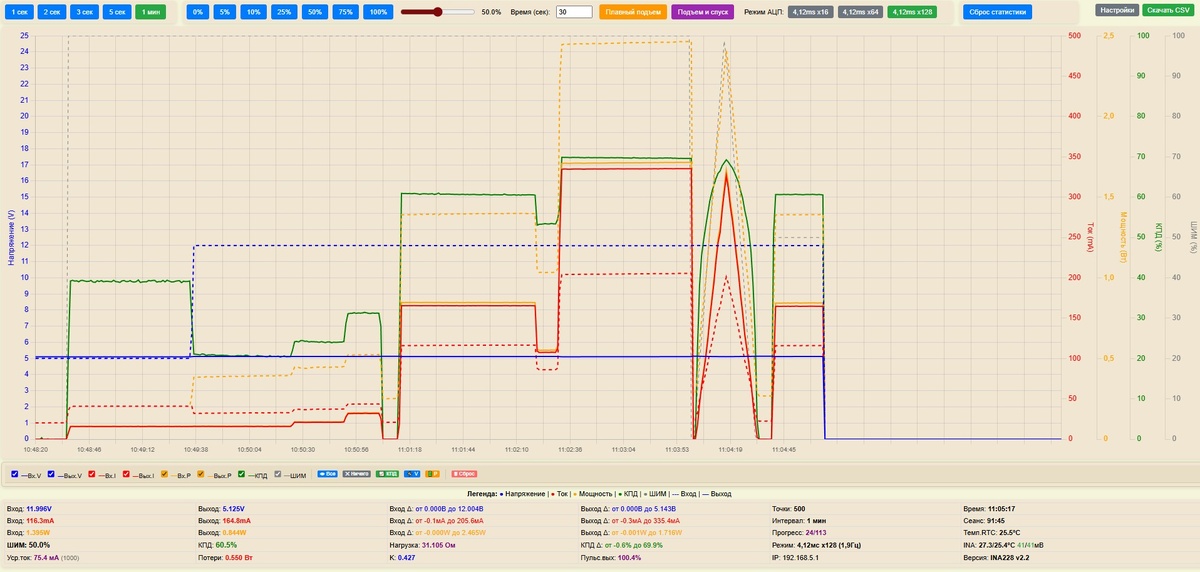Click IP address 192.168.5.1
Image resolution: width=1200 pixels, height=572 pixels.
pyautogui.click(x=802, y=557)
